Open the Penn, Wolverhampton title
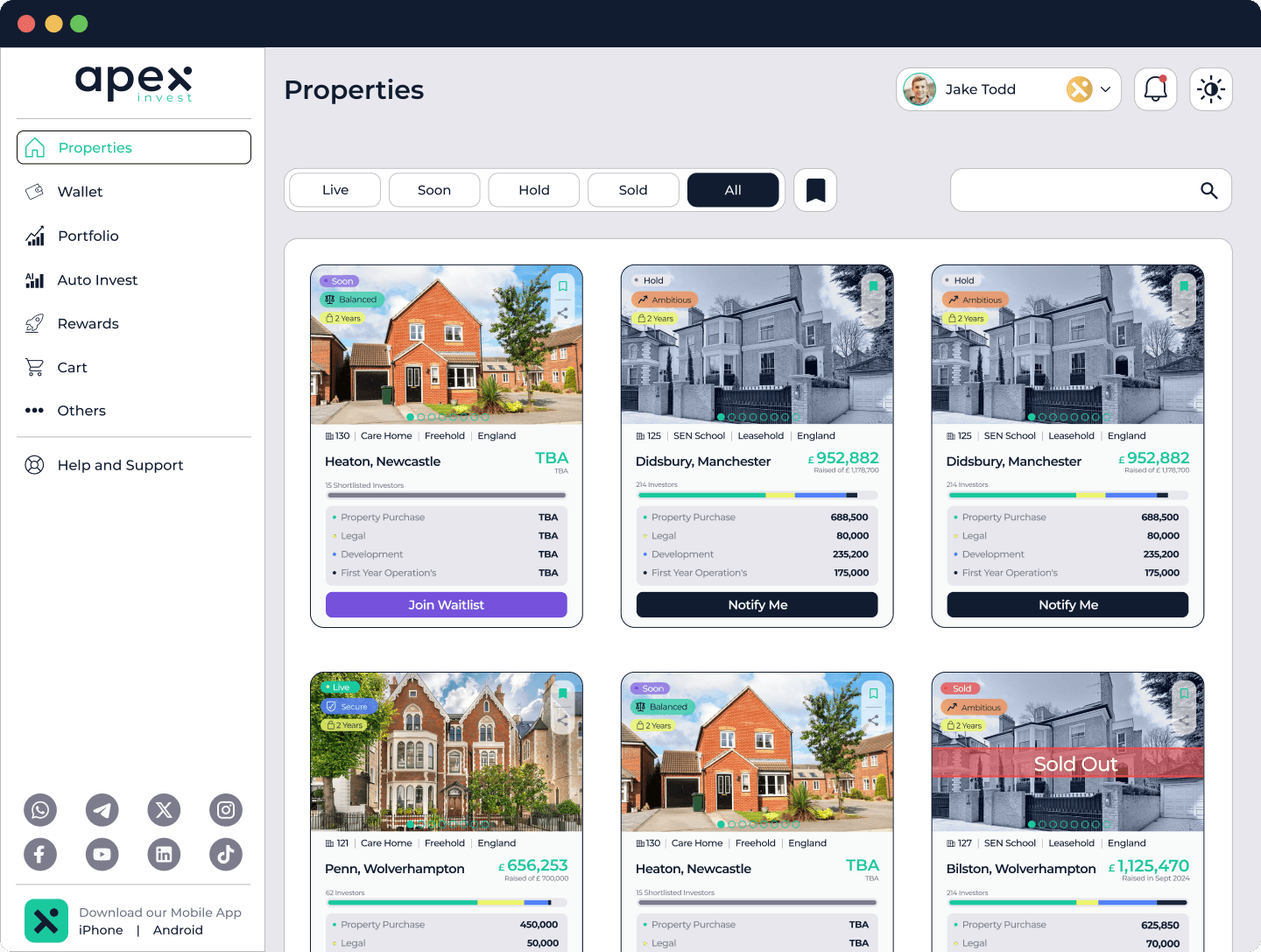The height and width of the screenshot is (952, 1261). (x=395, y=869)
